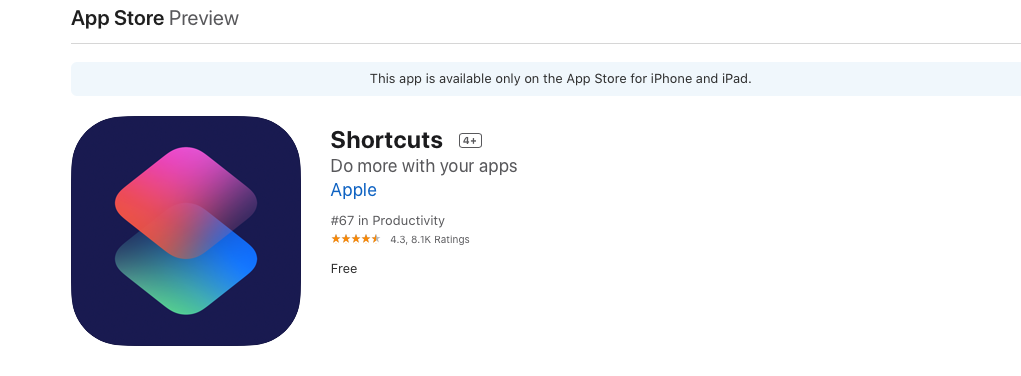Open the App Store header link
This screenshot has width=1021, height=376.
click(x=117, y=18)
